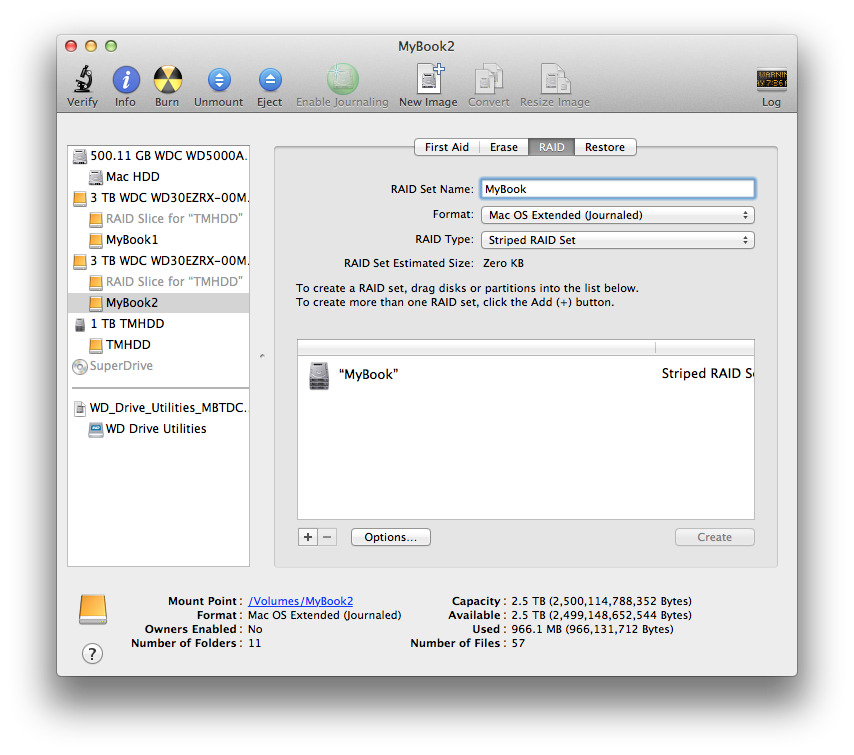Select RAID Slice above MyBook1
Viewport: 854px width, 755px height.
(159, 219)
